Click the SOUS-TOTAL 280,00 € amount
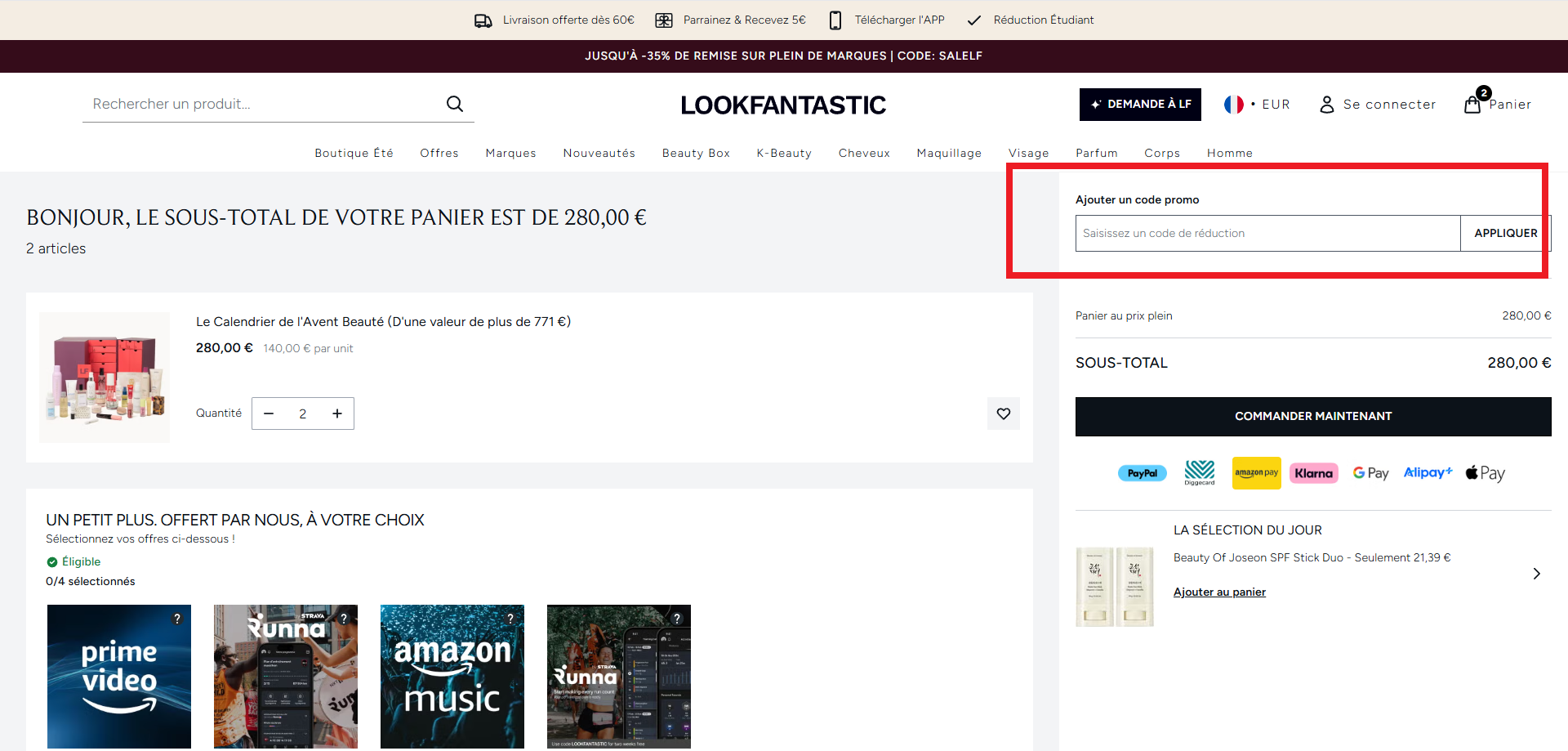 click(1519, 363)
